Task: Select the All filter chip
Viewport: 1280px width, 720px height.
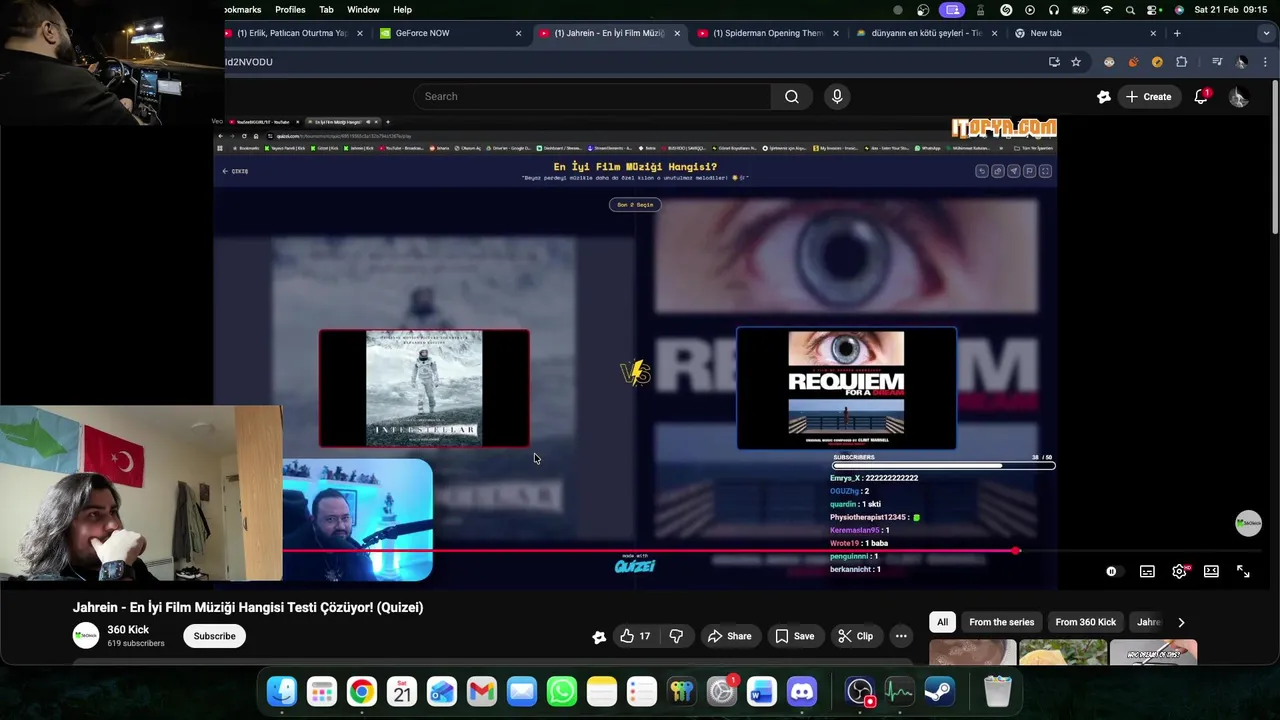Action: [942, 622]
